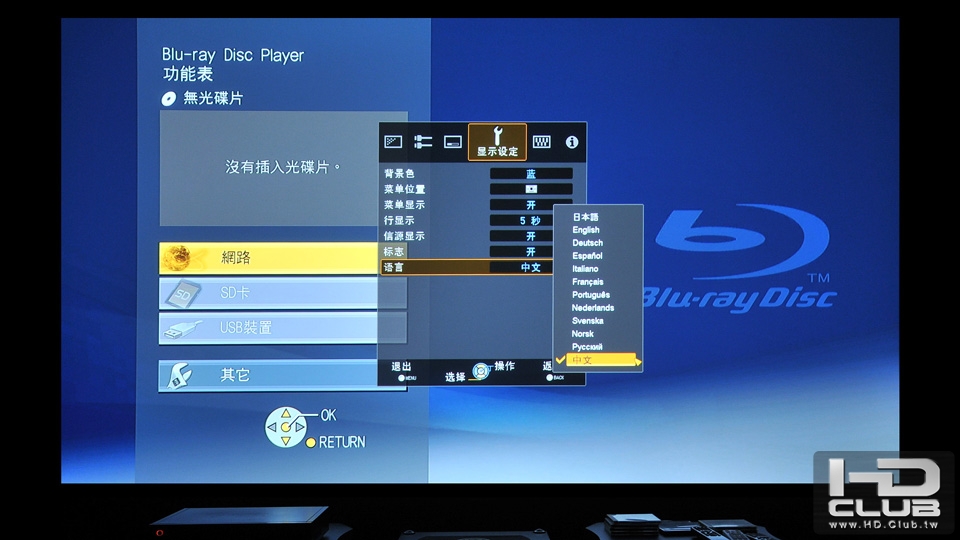This screenshot has width=960, height=540.
Task: Toggle 标志 on/off value
Action: pos(531,252)
